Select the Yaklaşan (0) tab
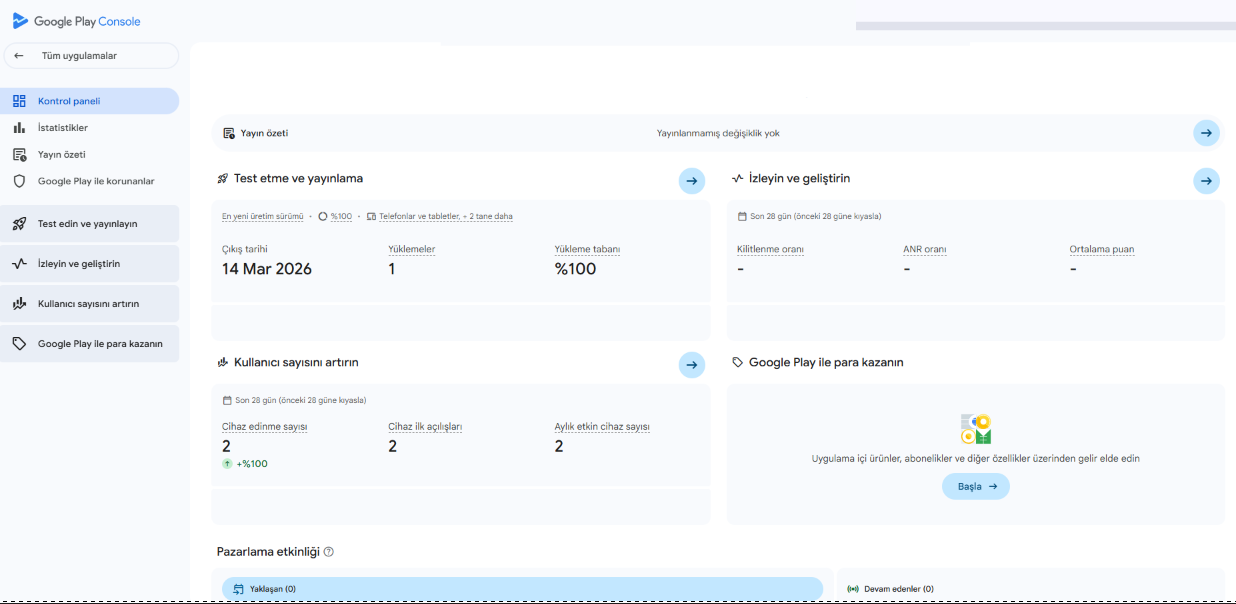1236x604 pixels. (x=522, y=589)
